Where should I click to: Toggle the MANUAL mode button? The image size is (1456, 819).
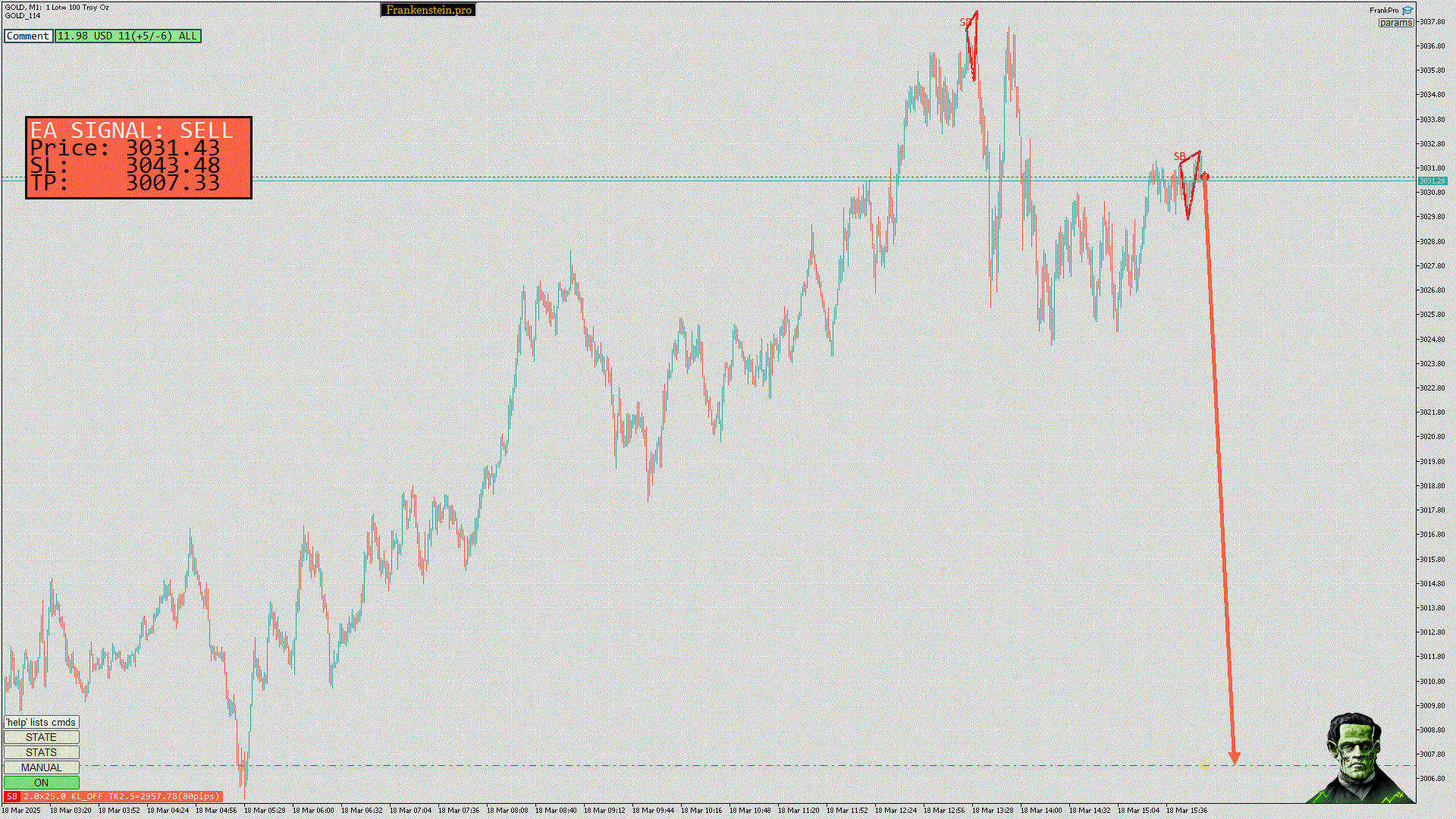click(41, 767)
